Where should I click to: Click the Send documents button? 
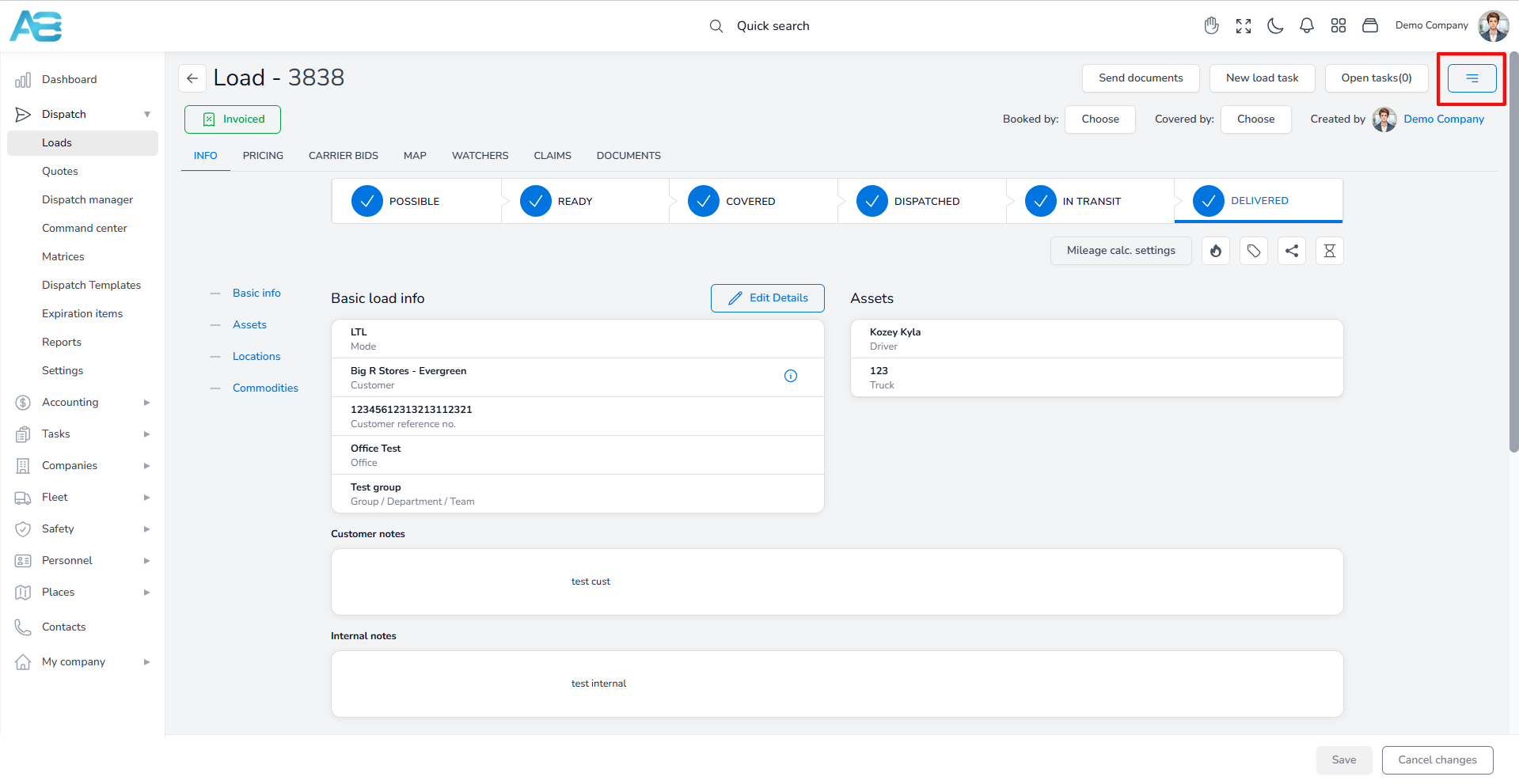[1140, 78]
